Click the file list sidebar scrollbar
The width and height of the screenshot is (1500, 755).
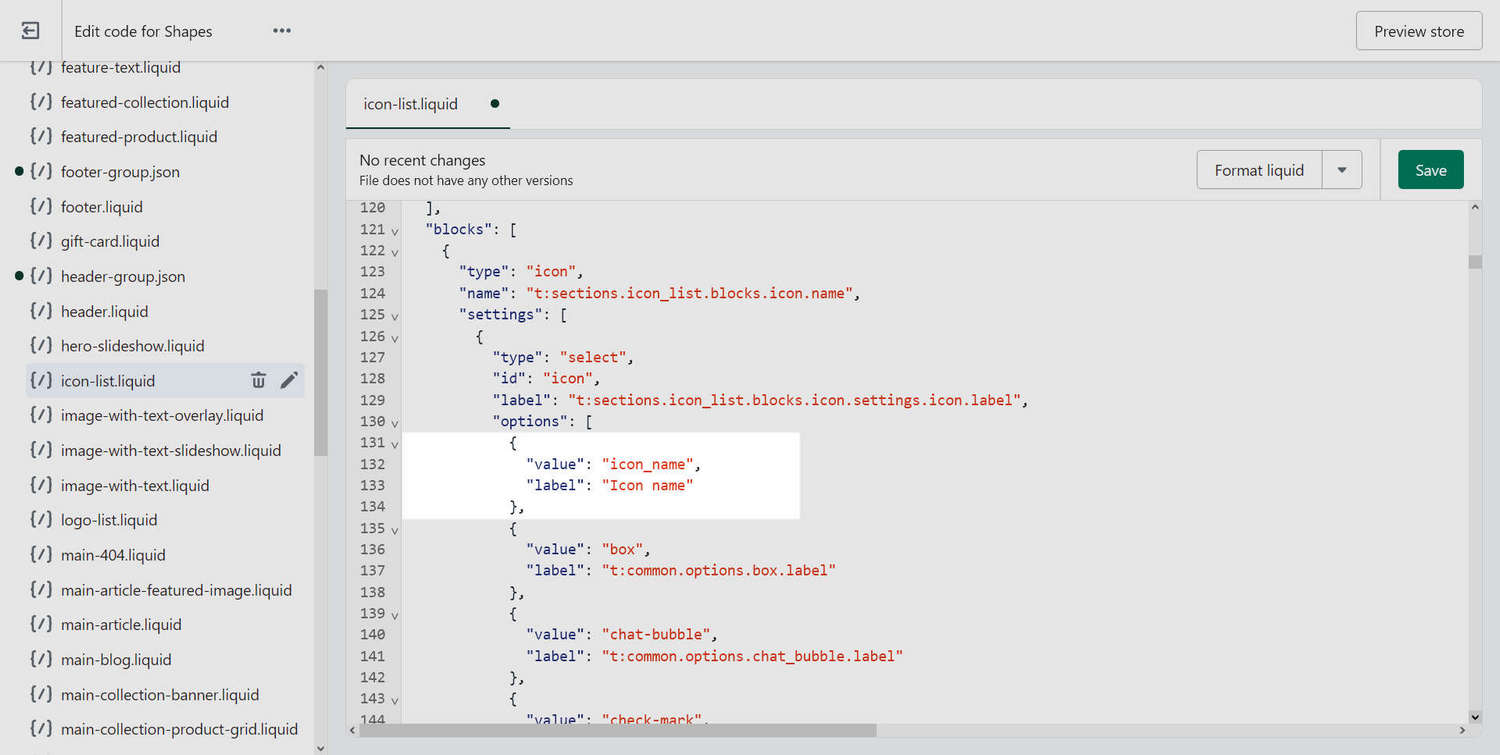click(320, 372)
